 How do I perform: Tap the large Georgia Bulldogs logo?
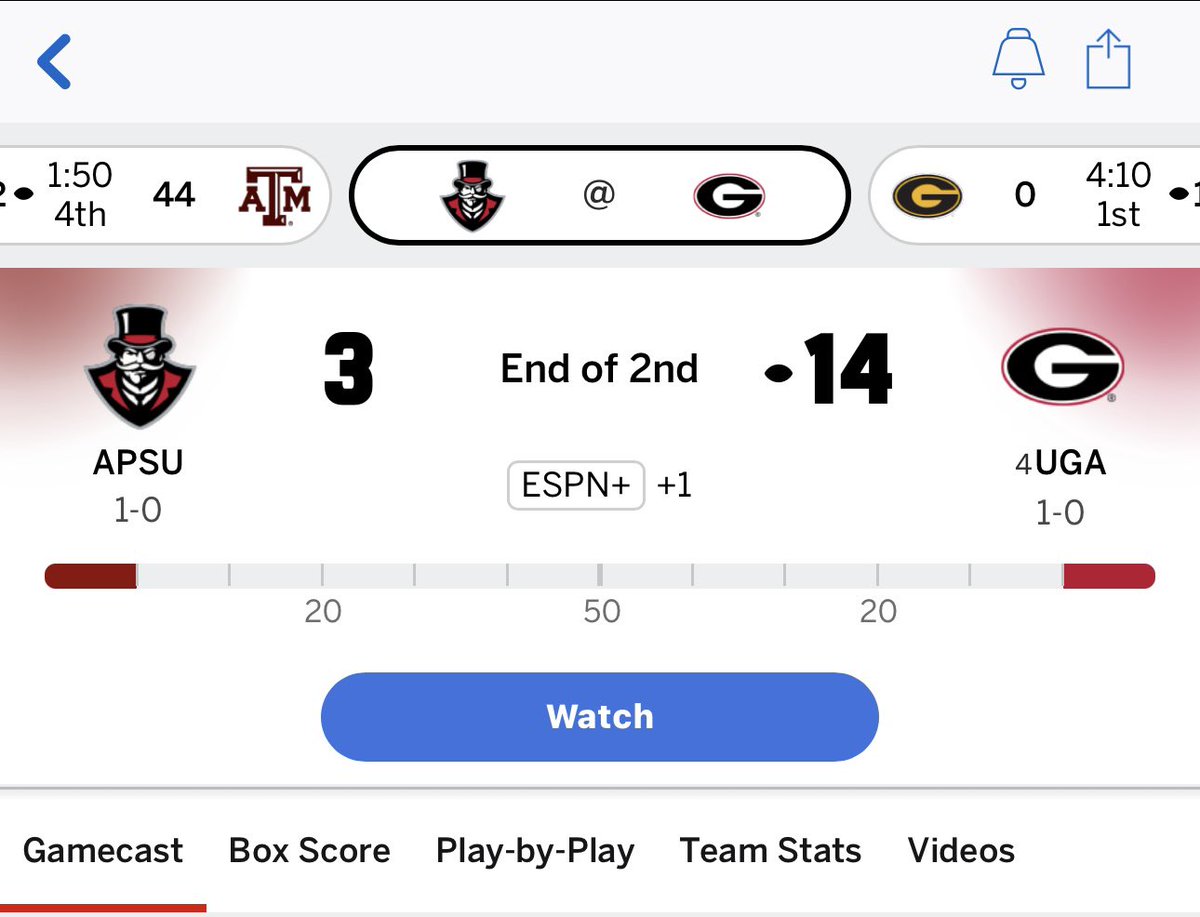tap(1062, 366)
